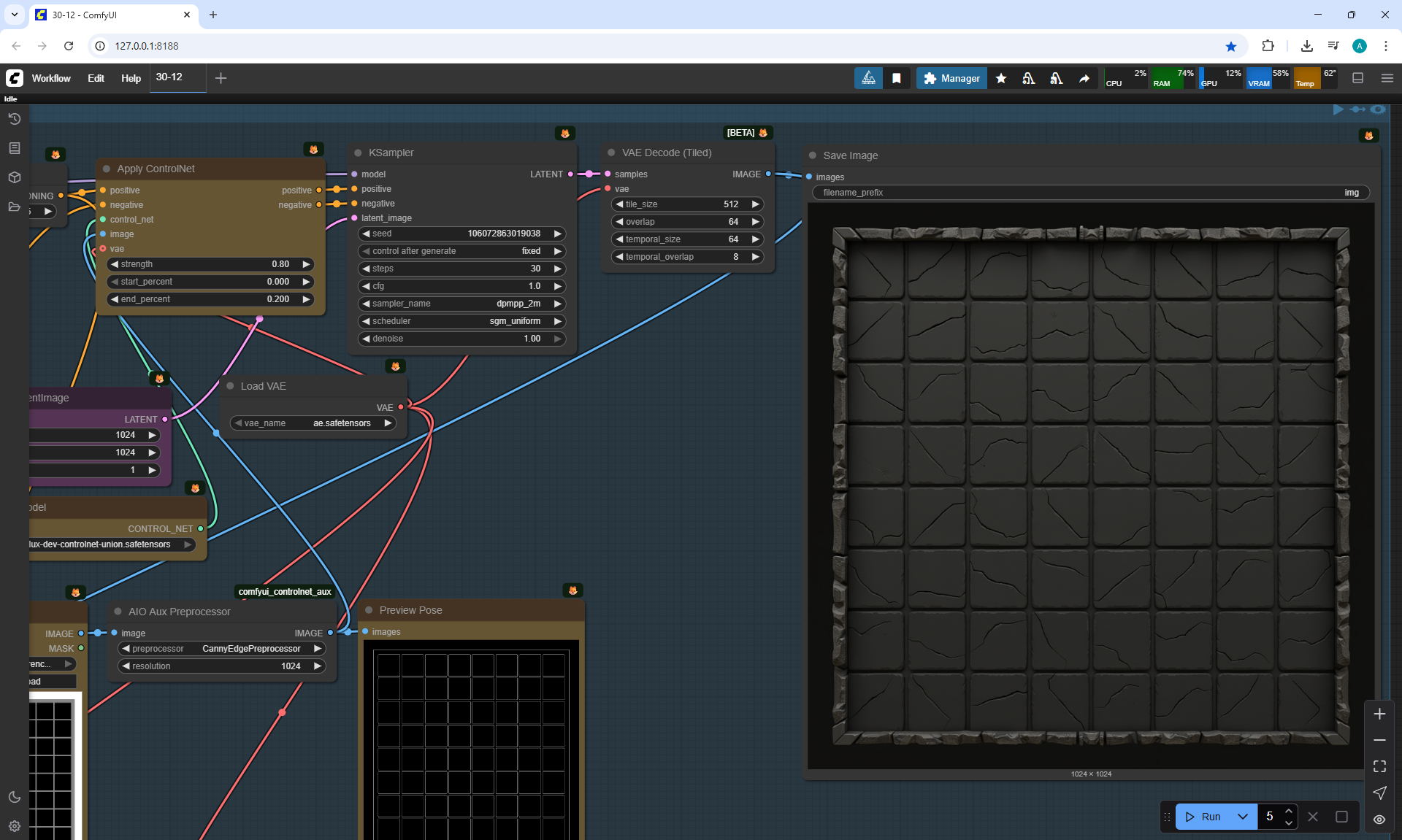Open the sampler_name dpmpp_2m dropdown
The height and width of the screenshot is (840, 1402).
[x=461, y=304]
